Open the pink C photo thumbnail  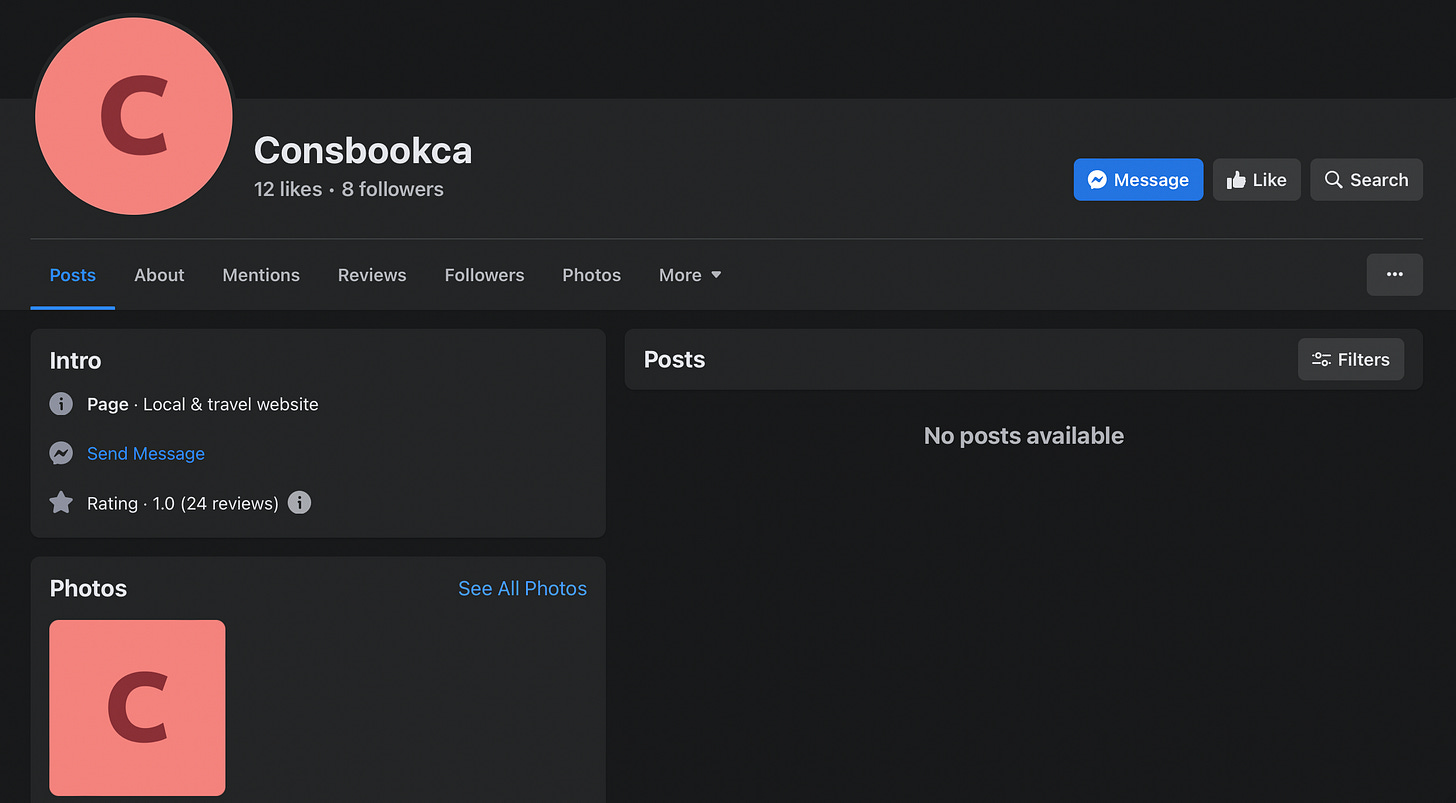click(x=137, y=708)
